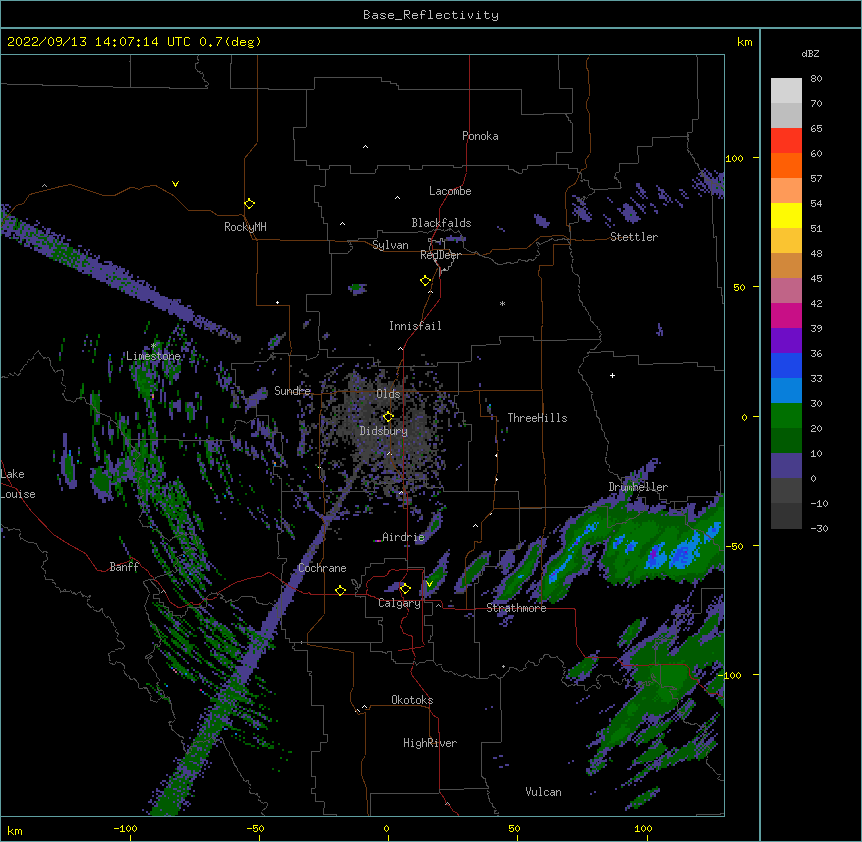Click the Lacombe map label
Viewport: 862px width, 842px height.
450,191
